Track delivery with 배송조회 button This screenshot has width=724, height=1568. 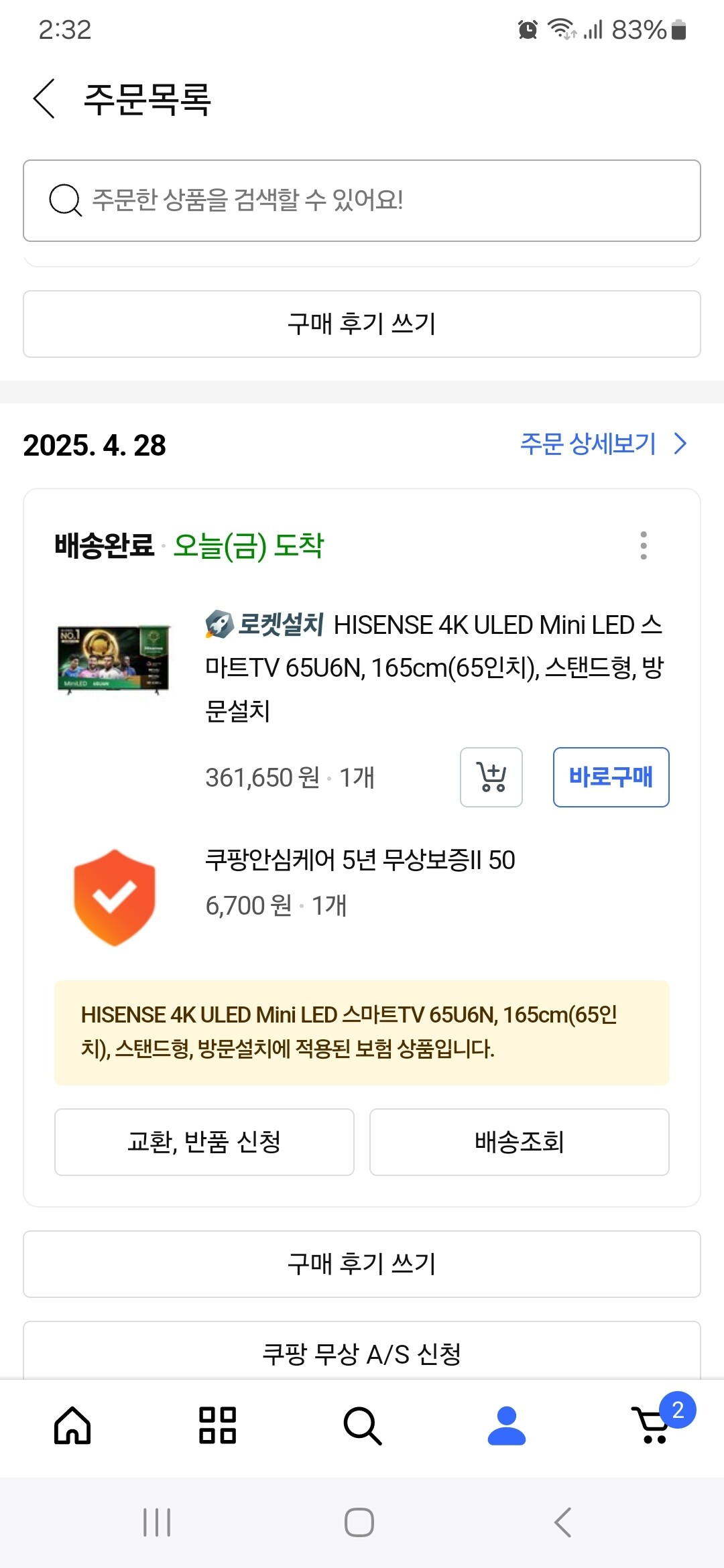click(520, 1142)
